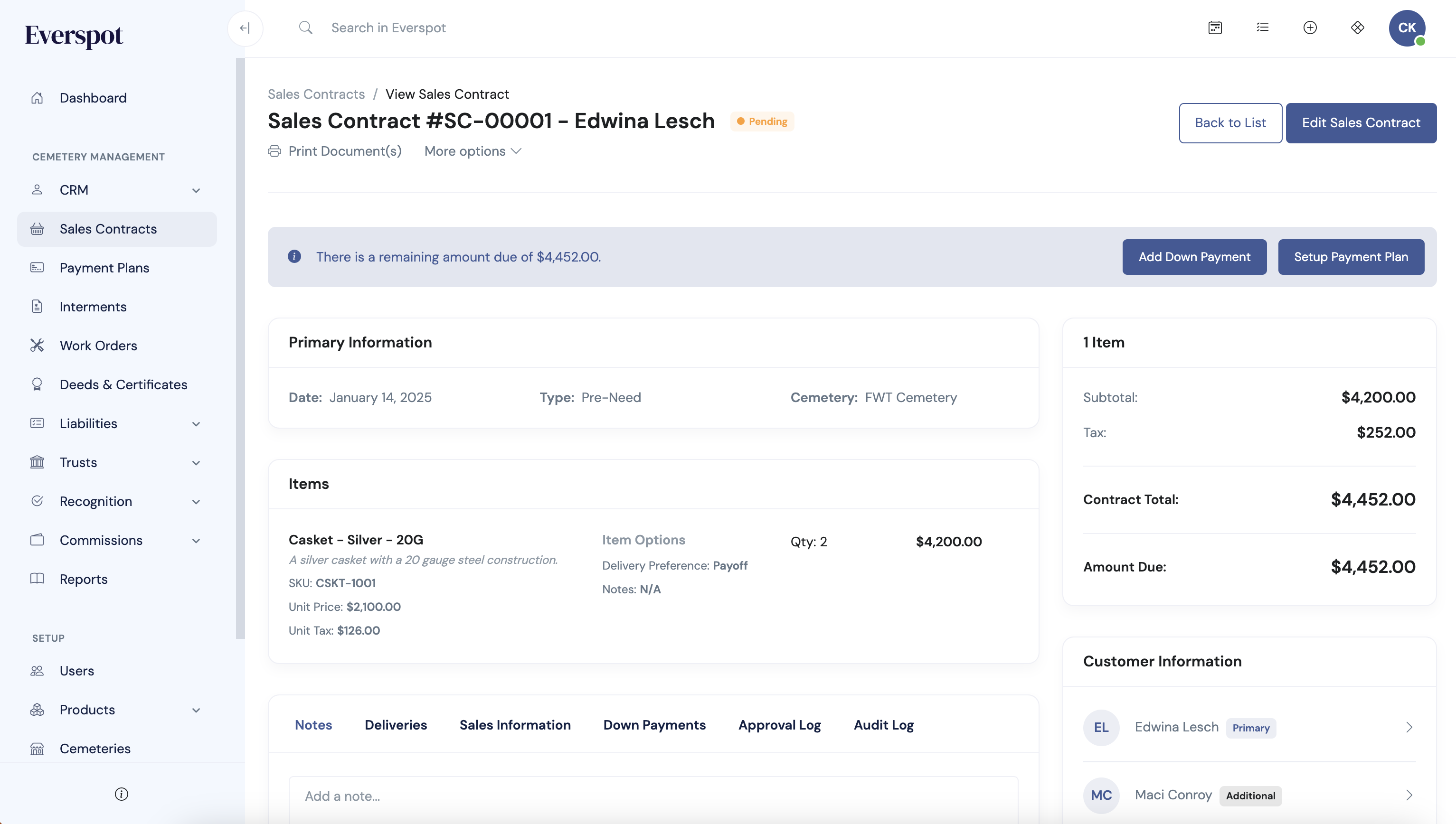Click the Edit Sales Contract button

pyautogui.click(x=1361, y=123)
